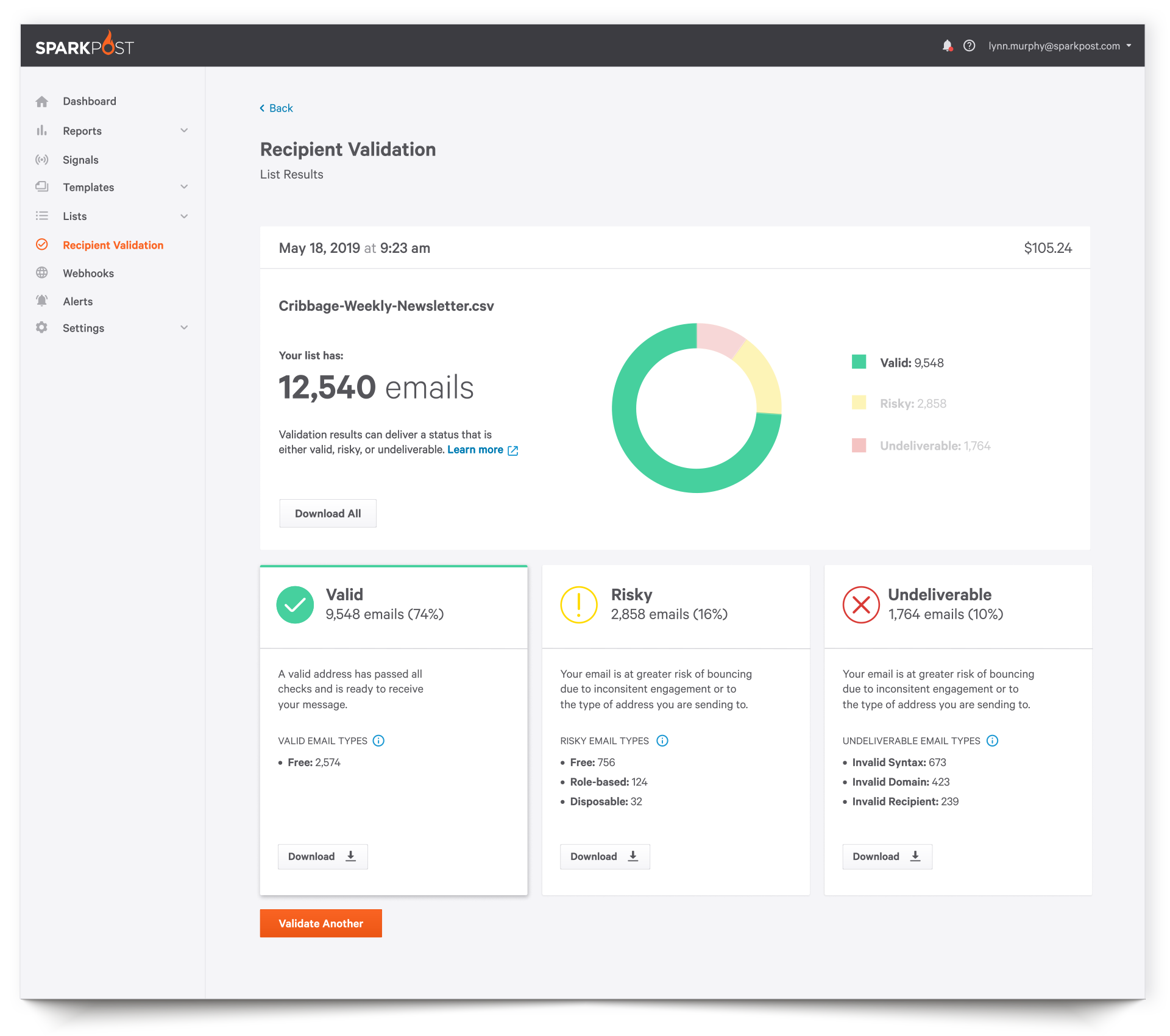This screenshot has width=1170, height=1036.
Task: Click the Signals broadcast icon in sidebar
Action: coord(41,160)
